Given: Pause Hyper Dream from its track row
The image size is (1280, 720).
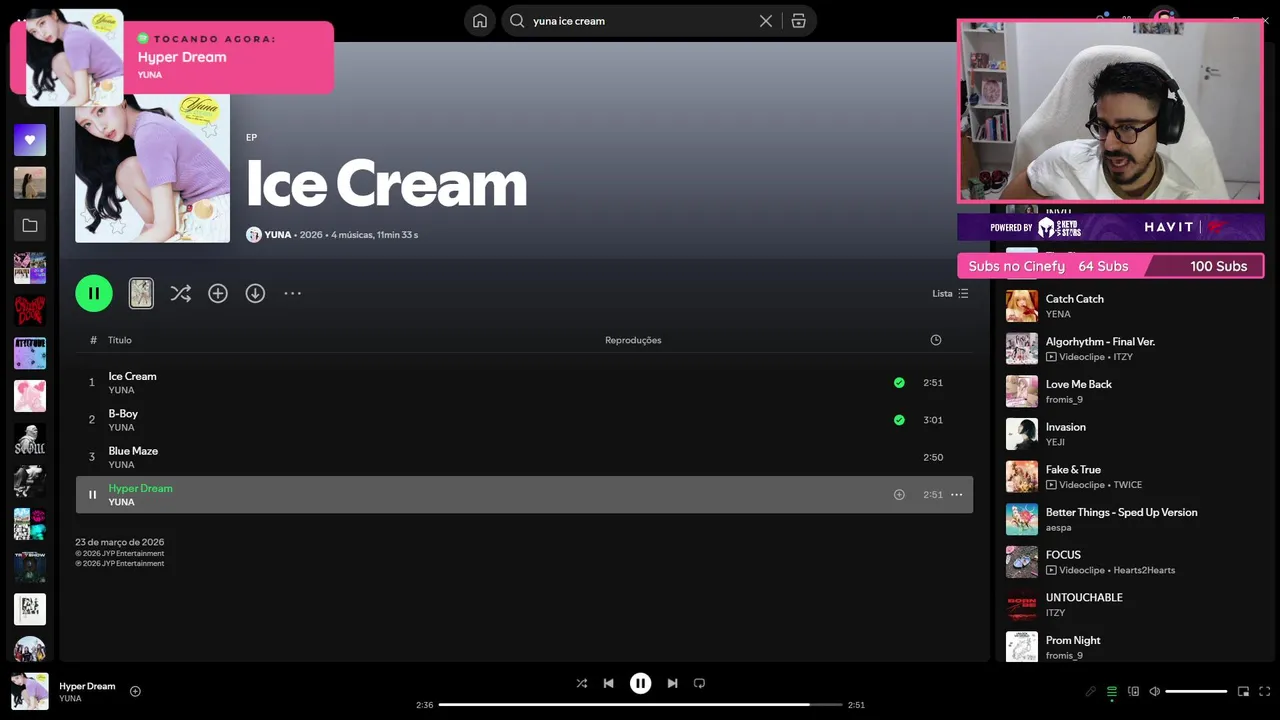Looking at the screenshot, I should (x=92, y=495).
